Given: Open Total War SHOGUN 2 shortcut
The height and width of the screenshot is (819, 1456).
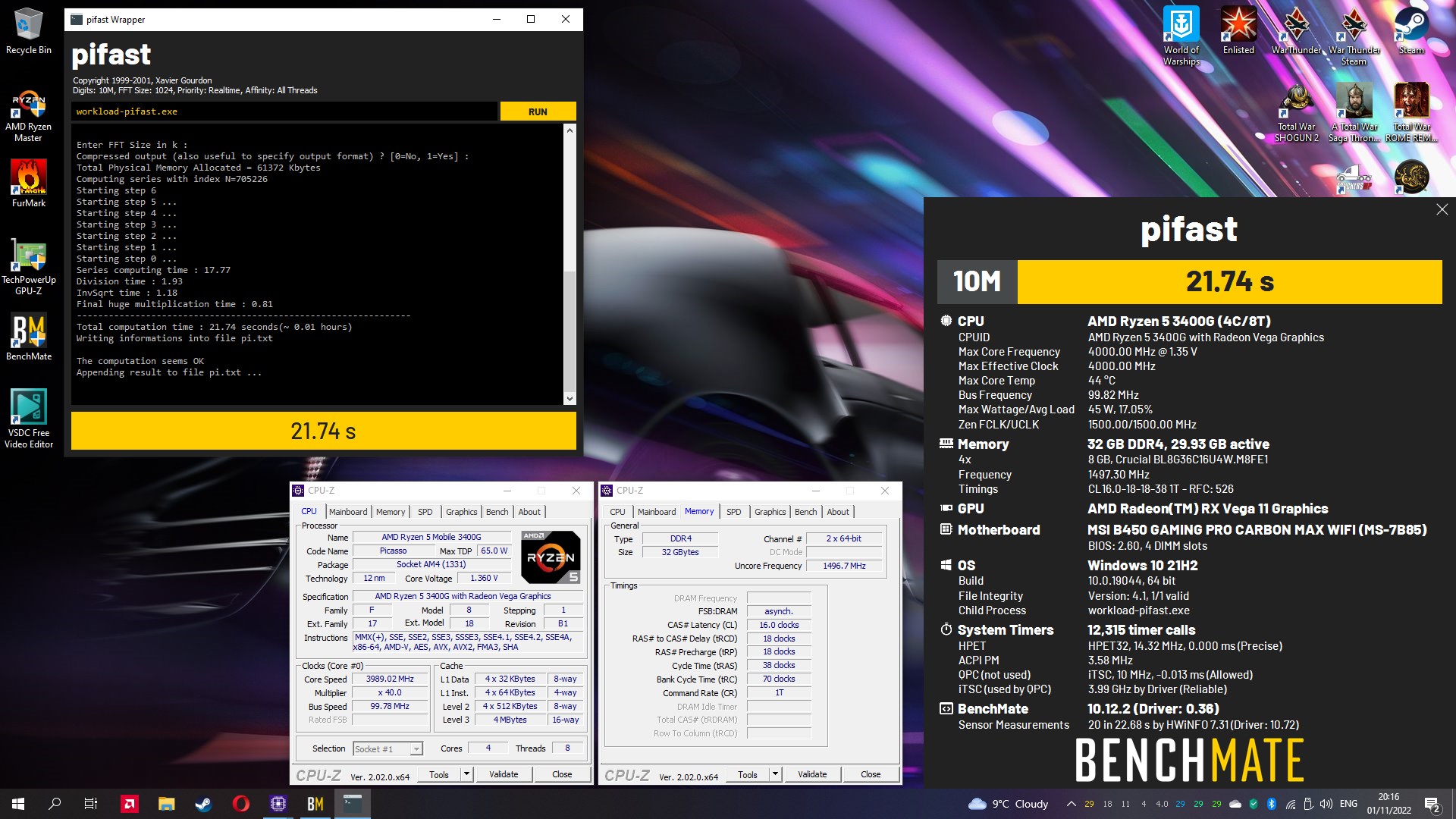Looking at the screenshot, I should point(1296,112).
